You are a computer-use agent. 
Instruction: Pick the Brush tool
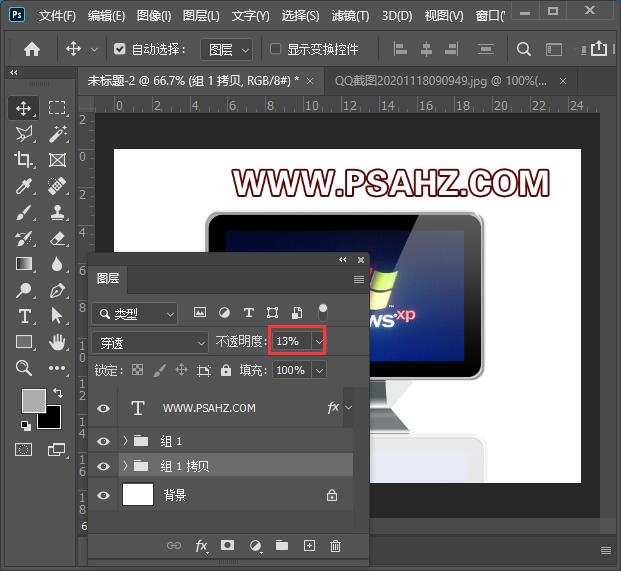[x=24, y=212]
